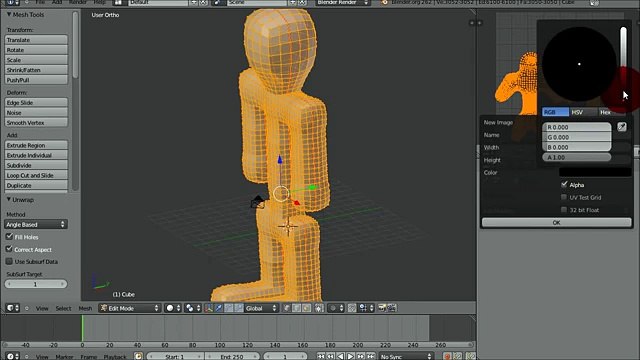Click the vertical brightness value slider
640x360 pixels.
coord(623,63)
